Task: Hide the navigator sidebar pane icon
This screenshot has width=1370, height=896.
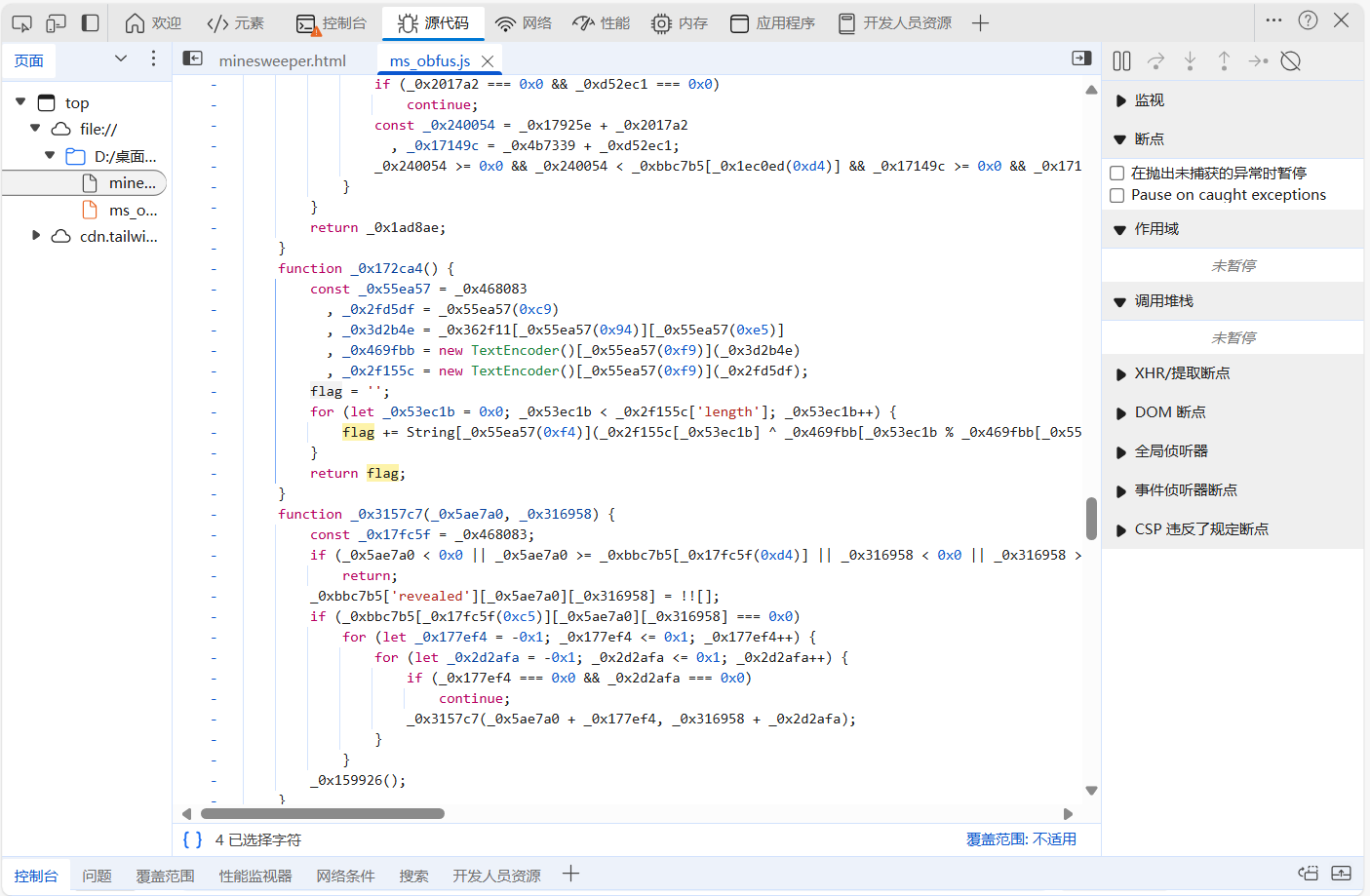Action: tap(193, 59)
